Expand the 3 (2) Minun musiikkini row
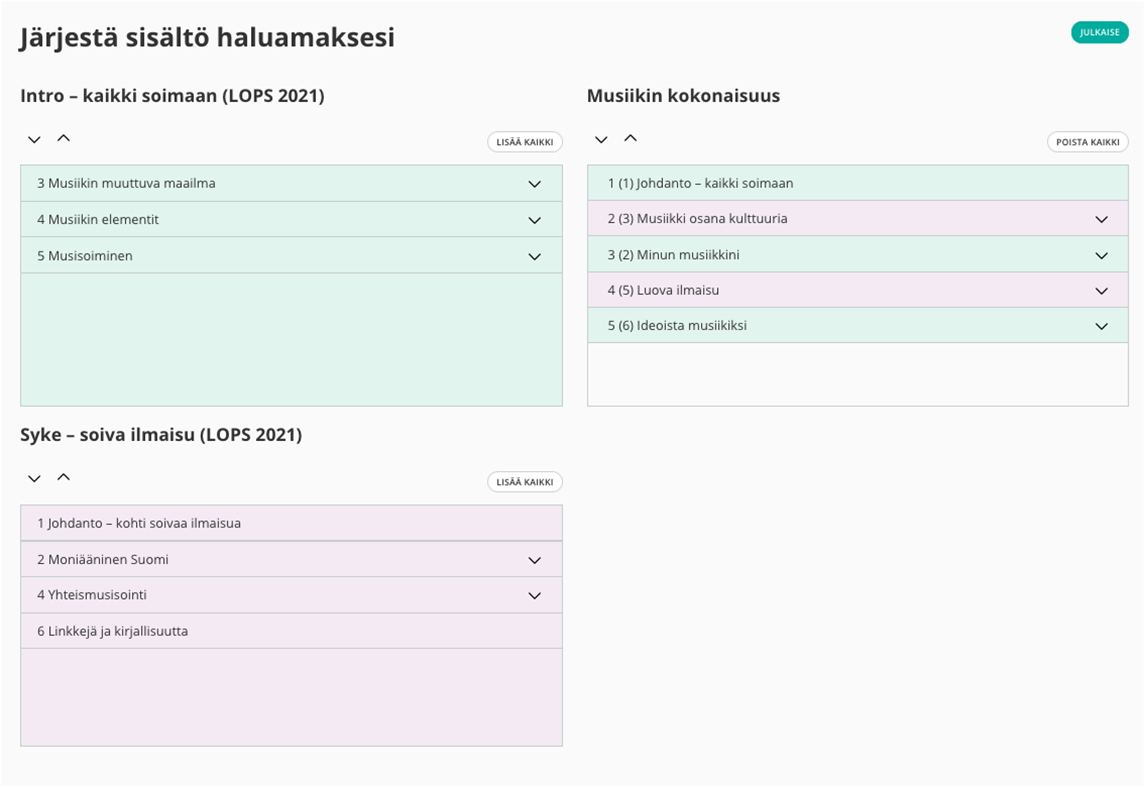The width and height of the screenshot is (1145, 787). [x=1101, y=255]
